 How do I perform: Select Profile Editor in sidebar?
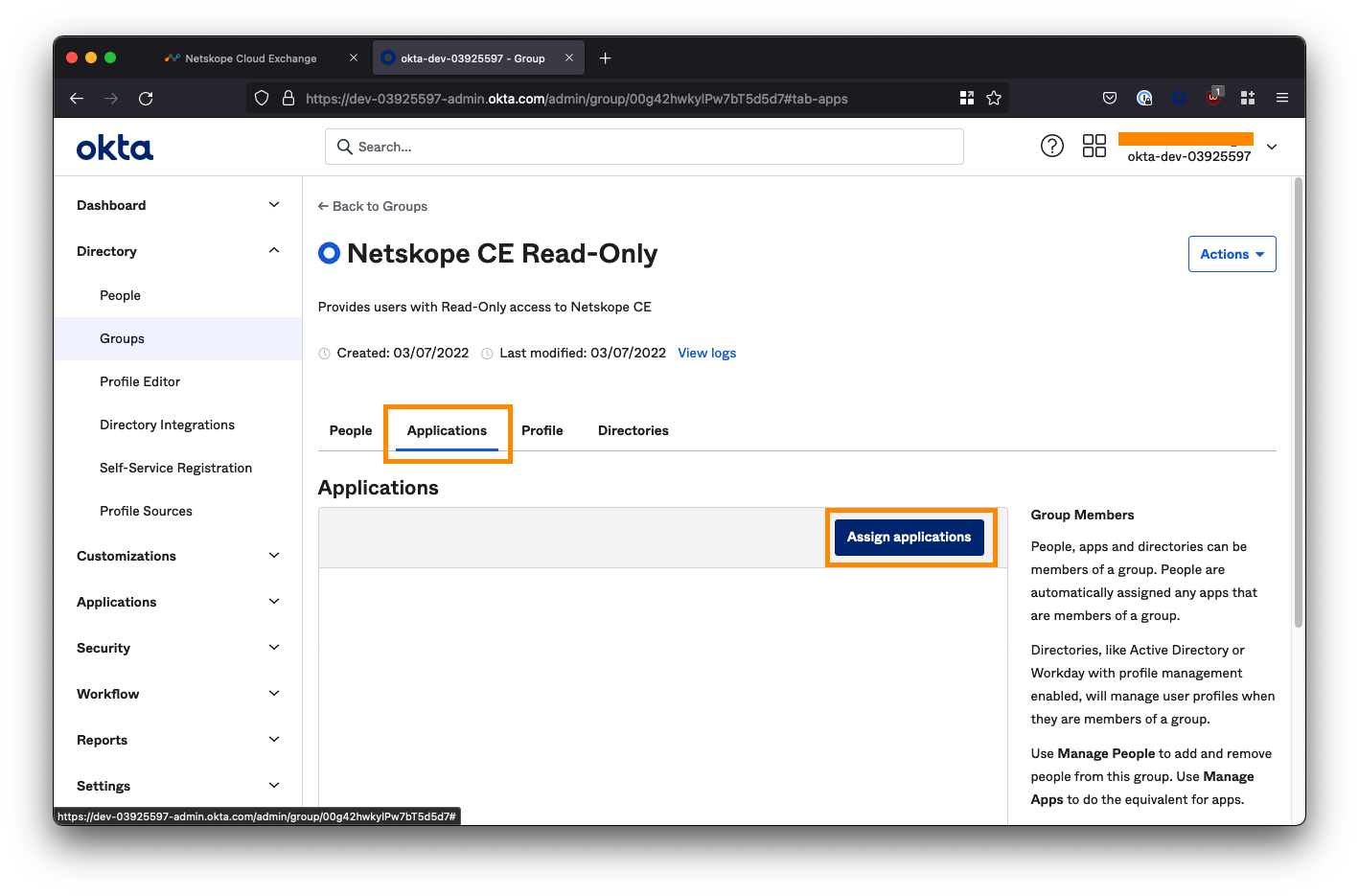tap(140, 381)
